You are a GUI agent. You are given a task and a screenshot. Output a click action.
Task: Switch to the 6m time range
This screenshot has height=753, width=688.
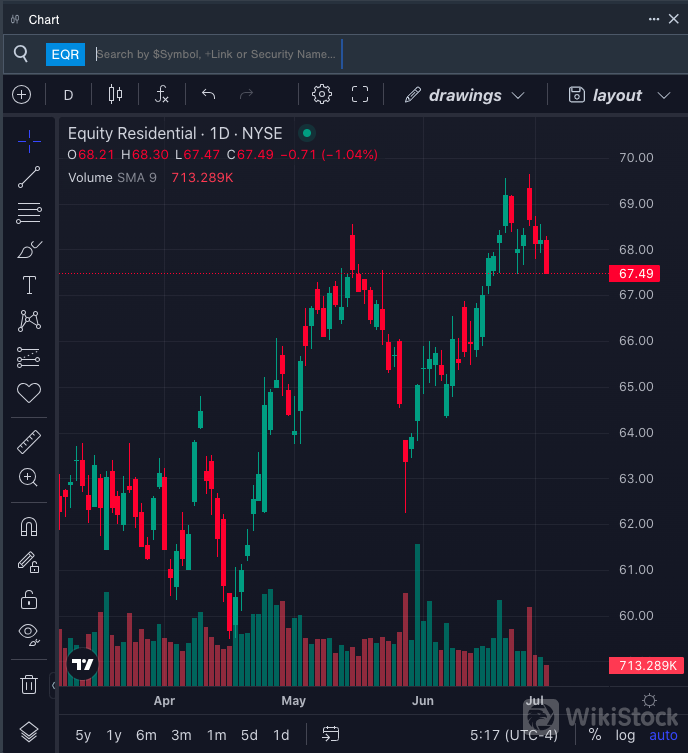pos(146,735)
